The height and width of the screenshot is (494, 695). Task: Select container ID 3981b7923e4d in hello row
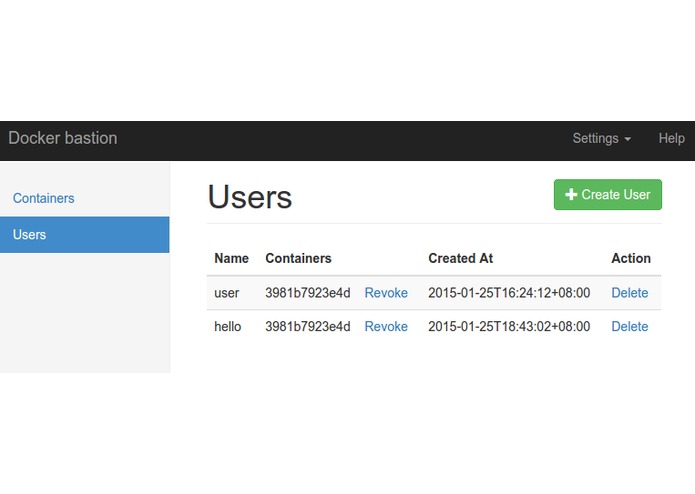(x=308, y=327)
